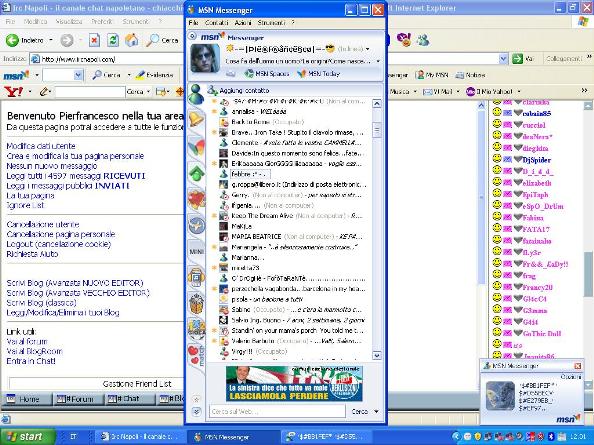Click the Cerca magnifier in IE toolbar
The image size is (594, 445).
tap(153, 40)
